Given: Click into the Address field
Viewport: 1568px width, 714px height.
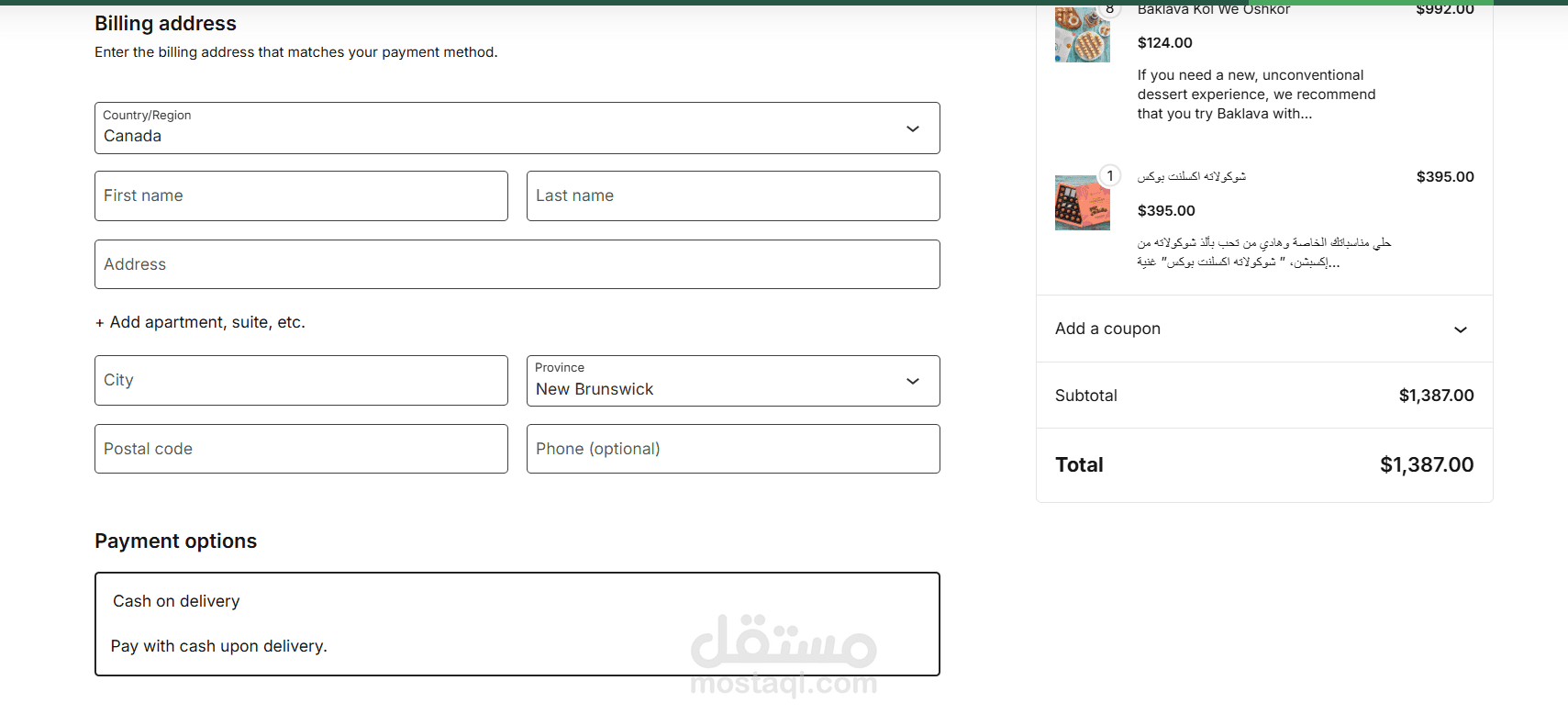Looking at the screenshot, I should pyautogui.click(x=517, y=264).
